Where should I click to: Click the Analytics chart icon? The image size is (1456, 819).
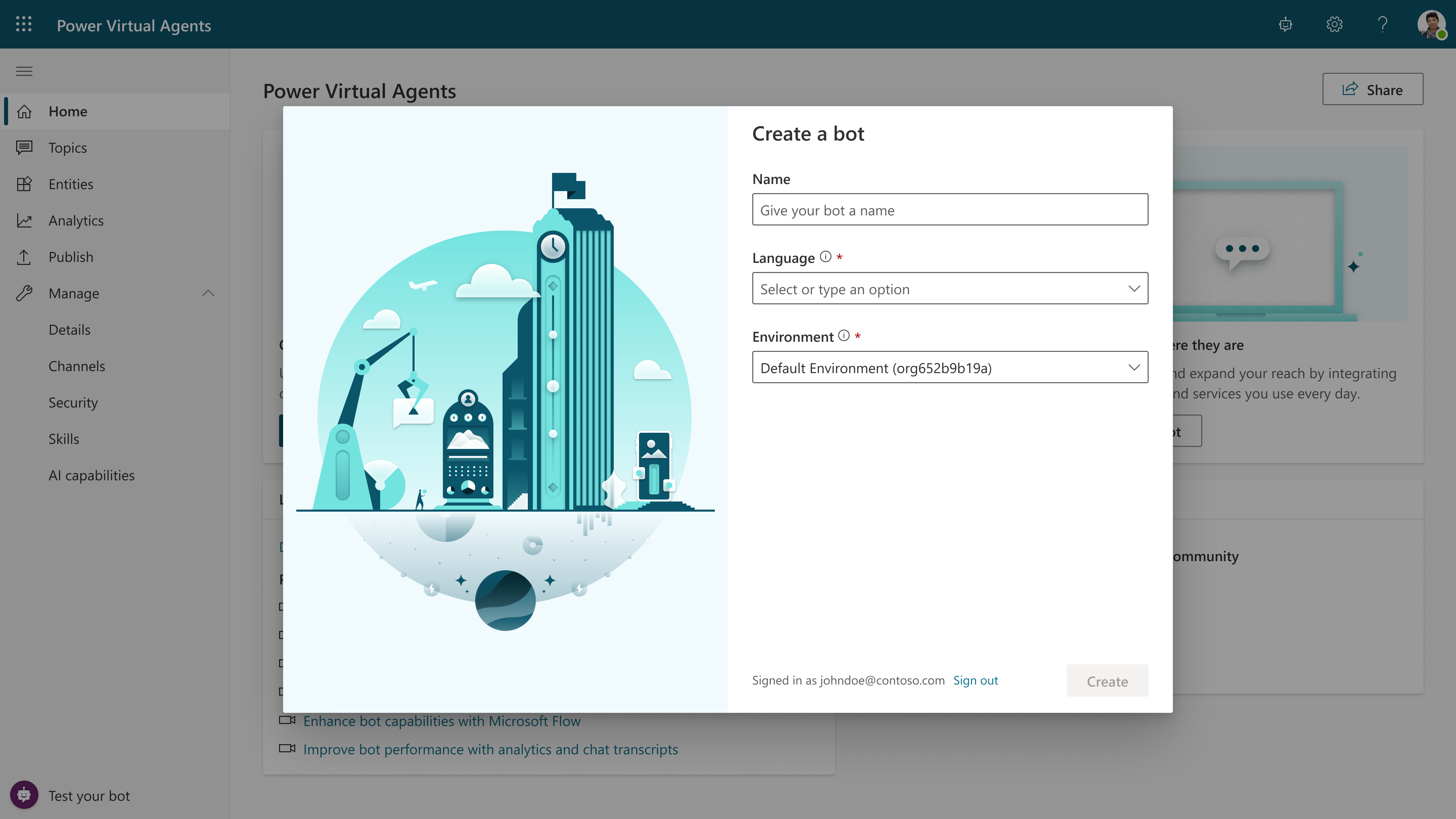tap(24, 220)
